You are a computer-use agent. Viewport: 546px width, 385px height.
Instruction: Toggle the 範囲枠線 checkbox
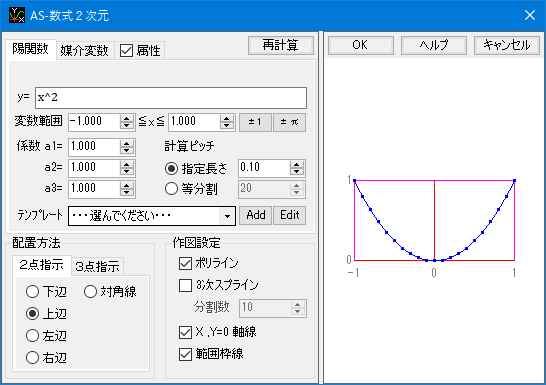(x=185, y=355)
